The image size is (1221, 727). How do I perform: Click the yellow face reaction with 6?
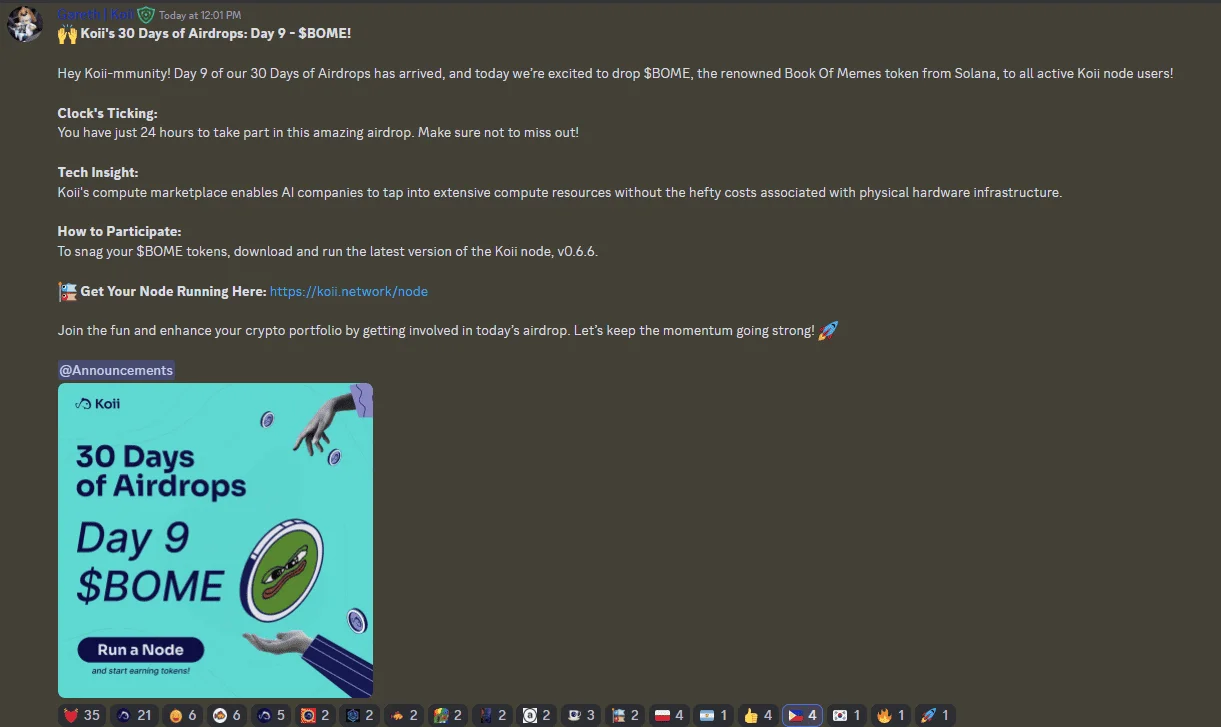183,715
